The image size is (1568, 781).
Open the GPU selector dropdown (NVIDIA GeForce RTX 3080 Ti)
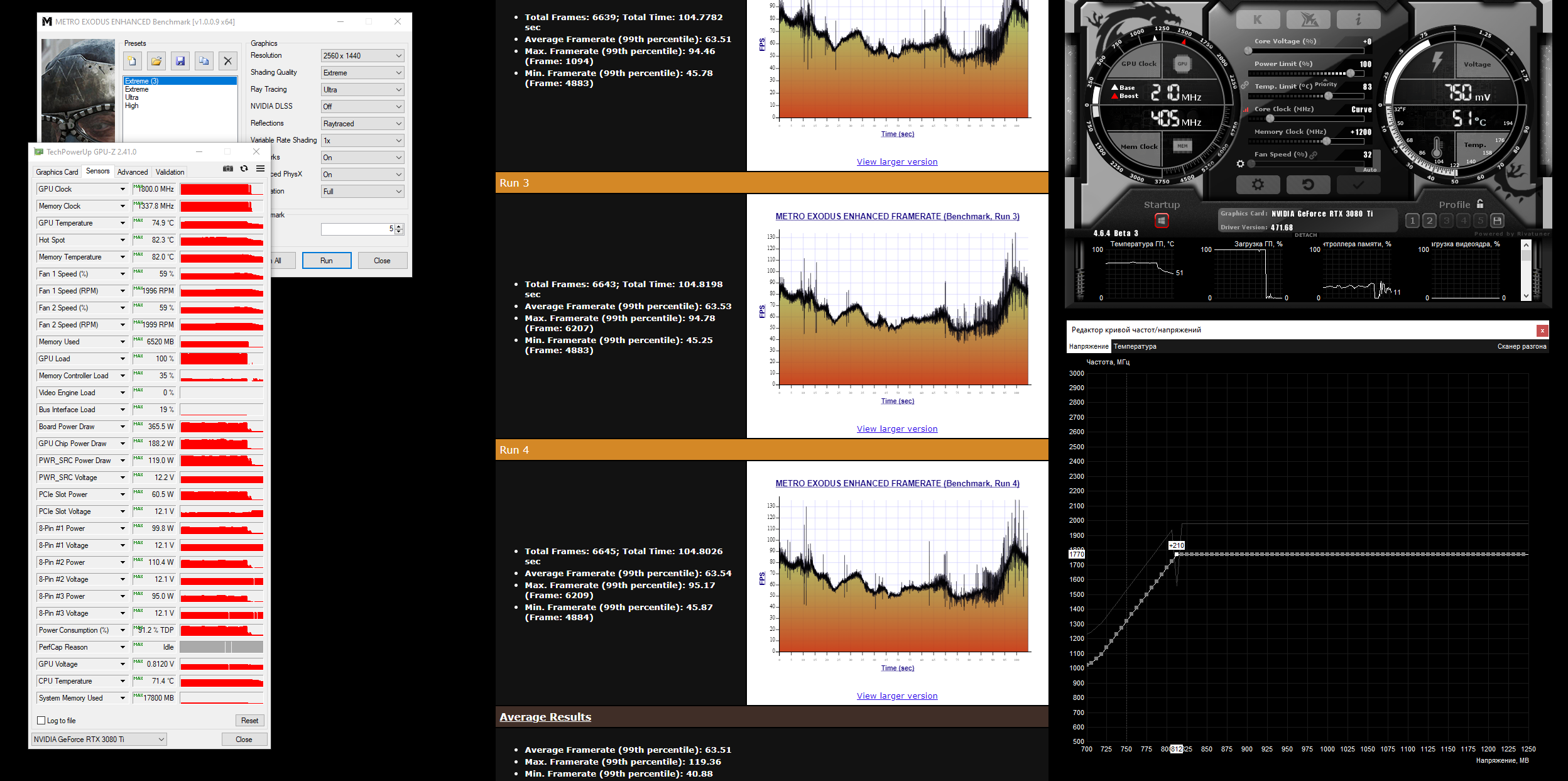pos(99,740)
